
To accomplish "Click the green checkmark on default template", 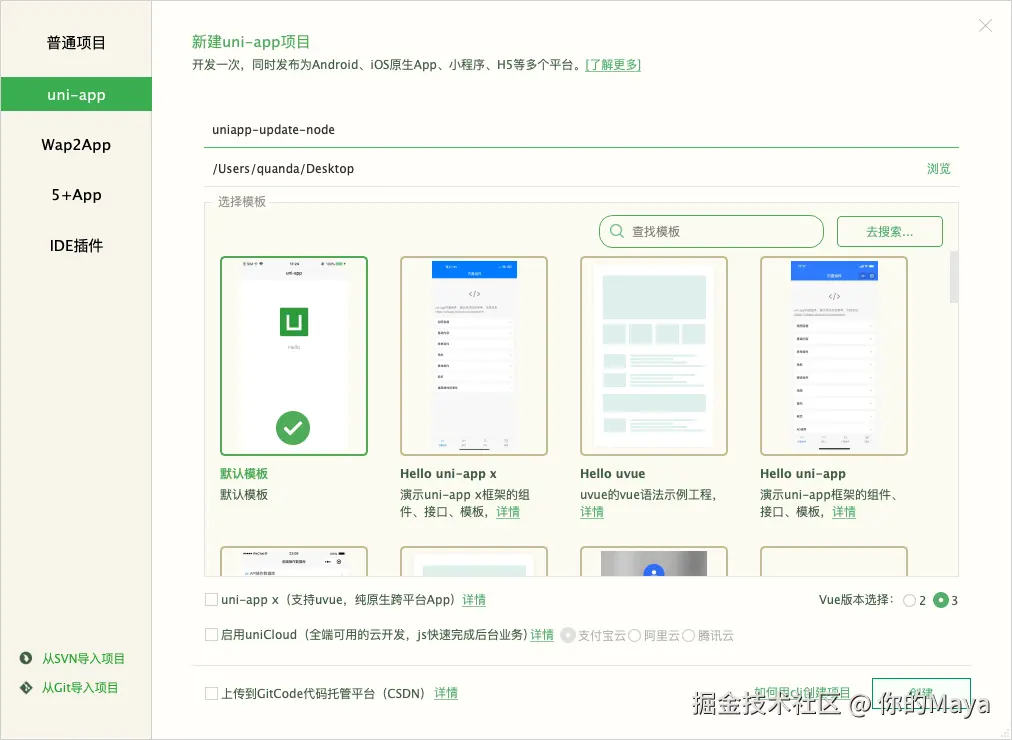I will (x=293, y=428).
